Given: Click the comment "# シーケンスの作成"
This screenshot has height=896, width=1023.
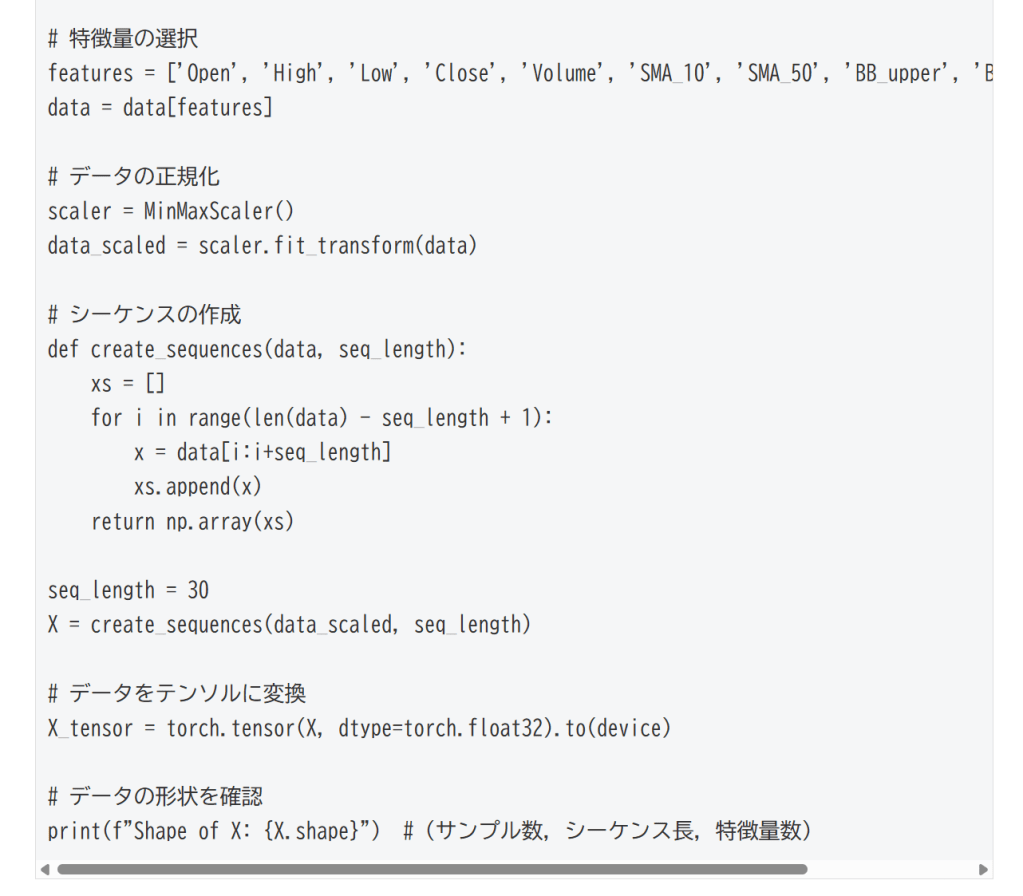Looking at the screenshot, I should point(144,315).
